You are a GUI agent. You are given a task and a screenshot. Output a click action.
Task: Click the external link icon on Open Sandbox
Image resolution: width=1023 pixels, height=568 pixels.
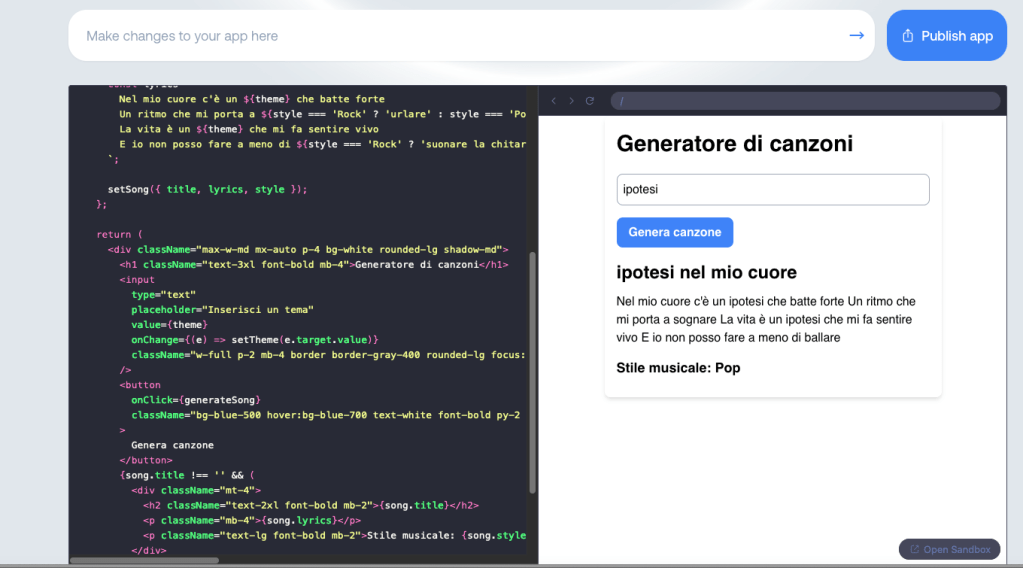[x=913, y=549]
